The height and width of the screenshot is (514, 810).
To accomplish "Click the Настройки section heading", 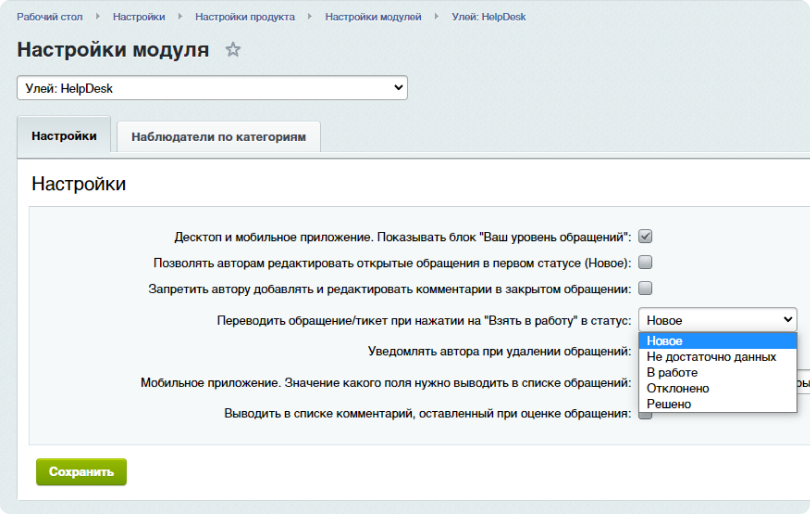I will (79, 184).
